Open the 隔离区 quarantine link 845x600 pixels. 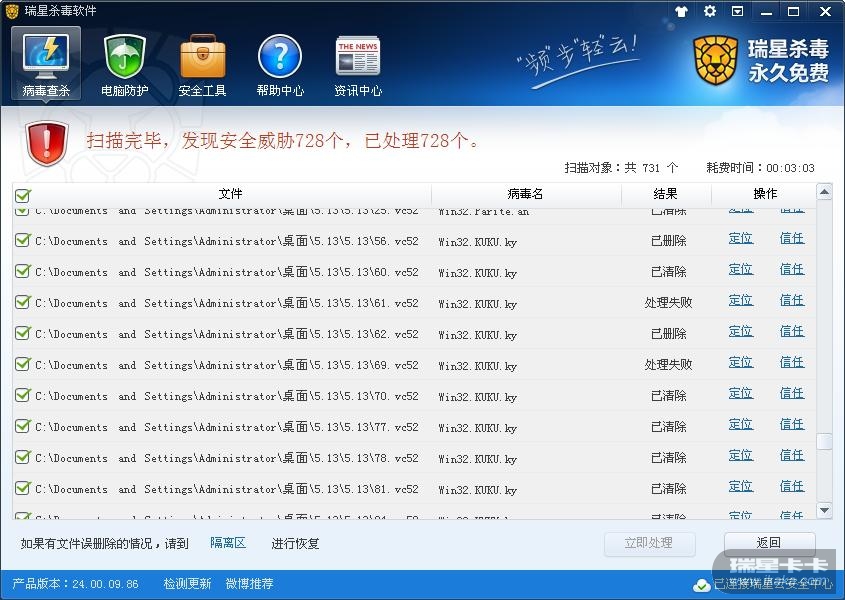coord(228,543)
